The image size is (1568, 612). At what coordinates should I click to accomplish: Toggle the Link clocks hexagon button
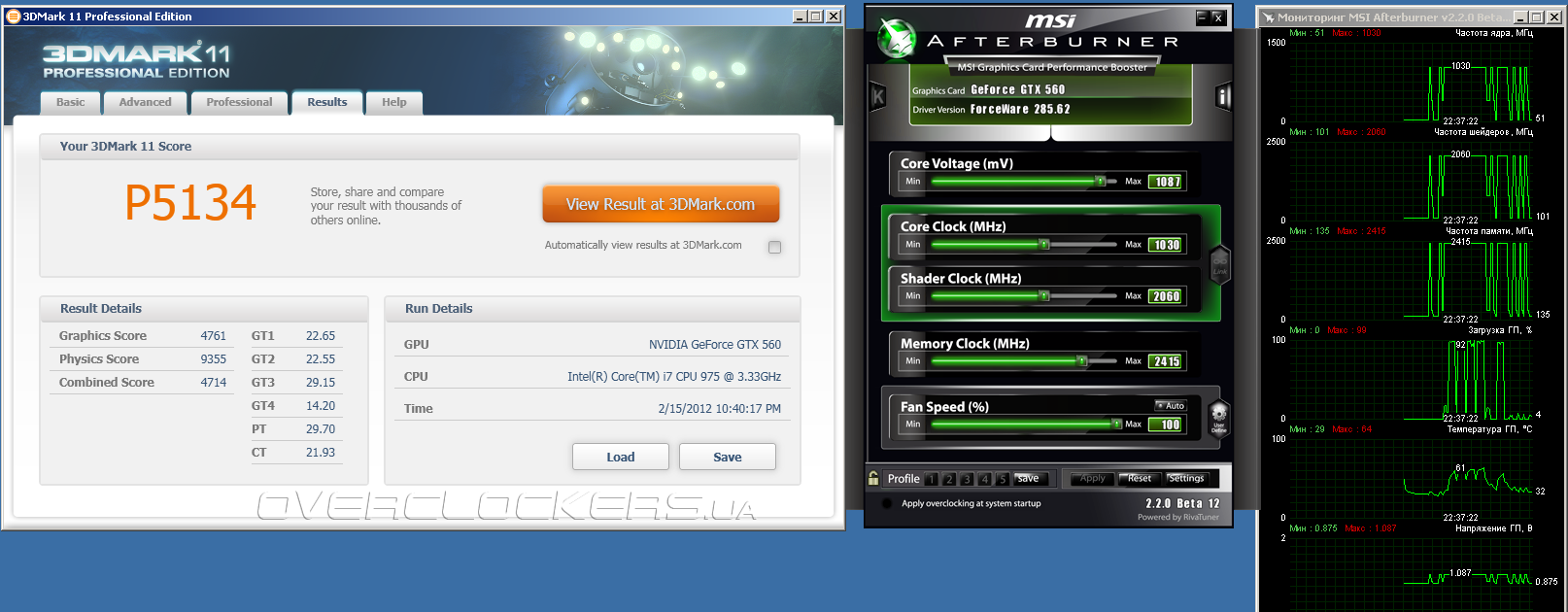(1220, 265)
